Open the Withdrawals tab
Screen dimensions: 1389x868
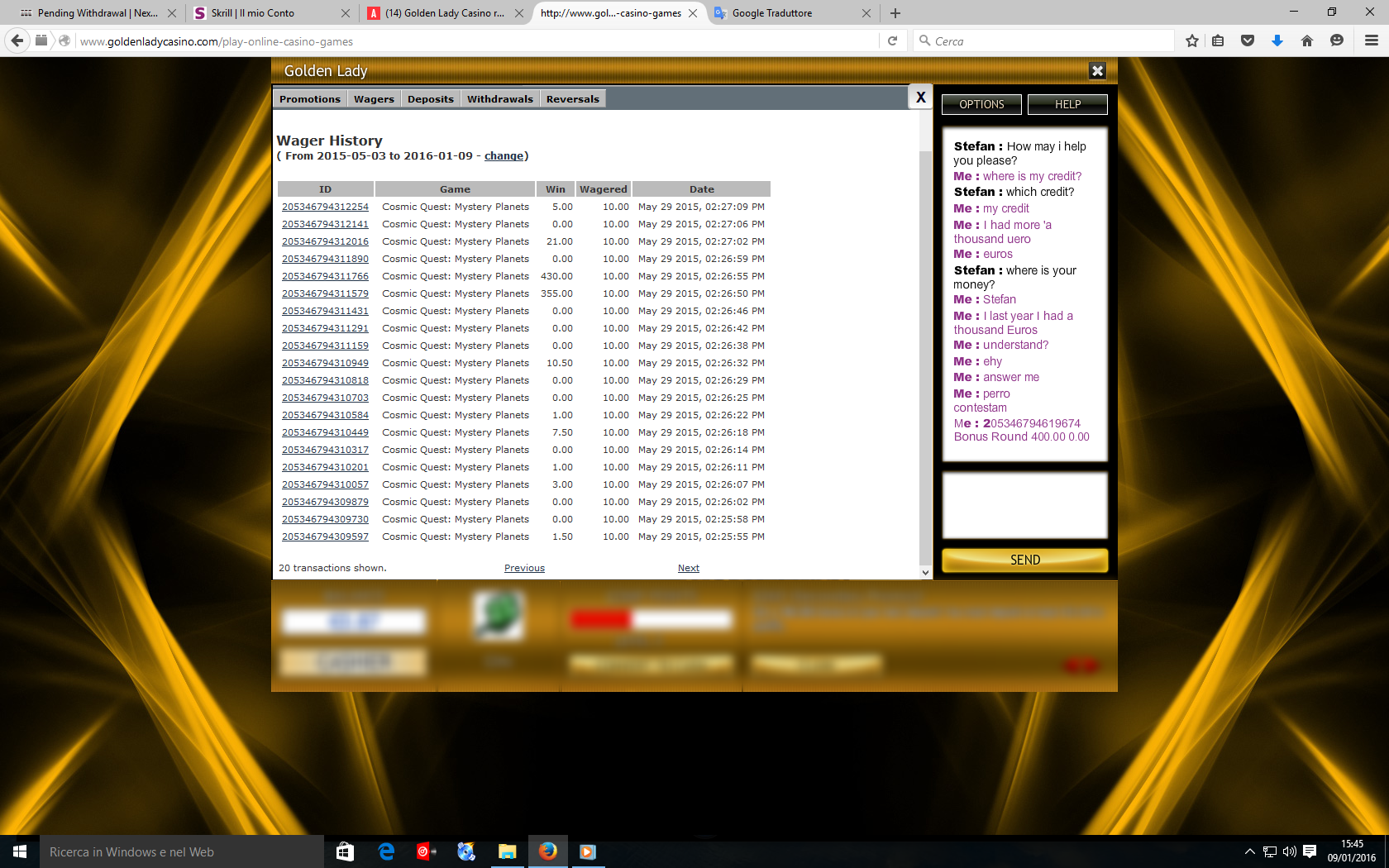tap(500, 99)
